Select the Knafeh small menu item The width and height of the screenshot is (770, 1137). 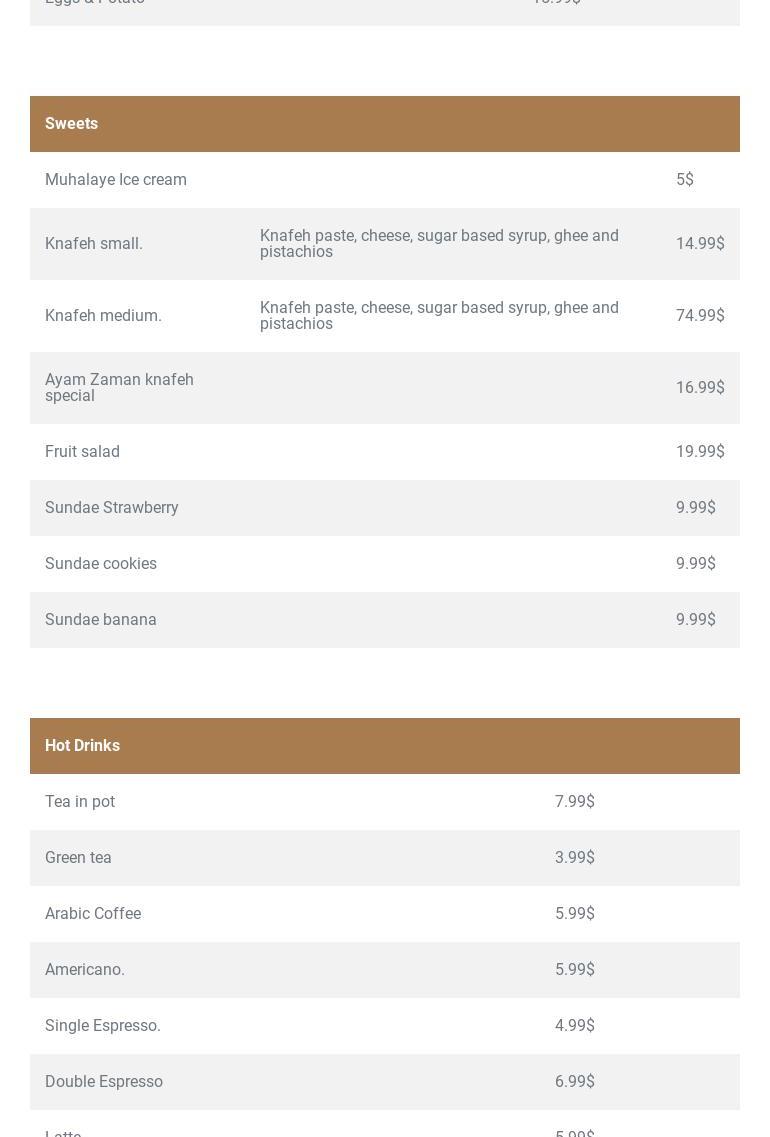coord(94,244)
